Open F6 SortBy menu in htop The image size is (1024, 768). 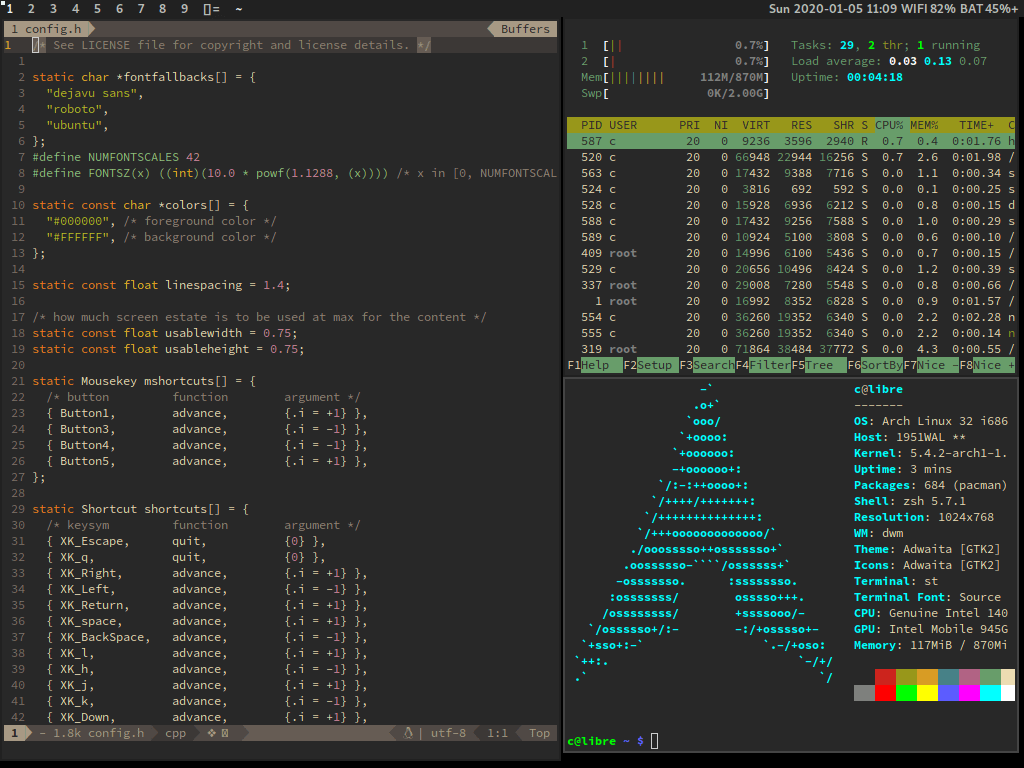(x=875, y=365)
